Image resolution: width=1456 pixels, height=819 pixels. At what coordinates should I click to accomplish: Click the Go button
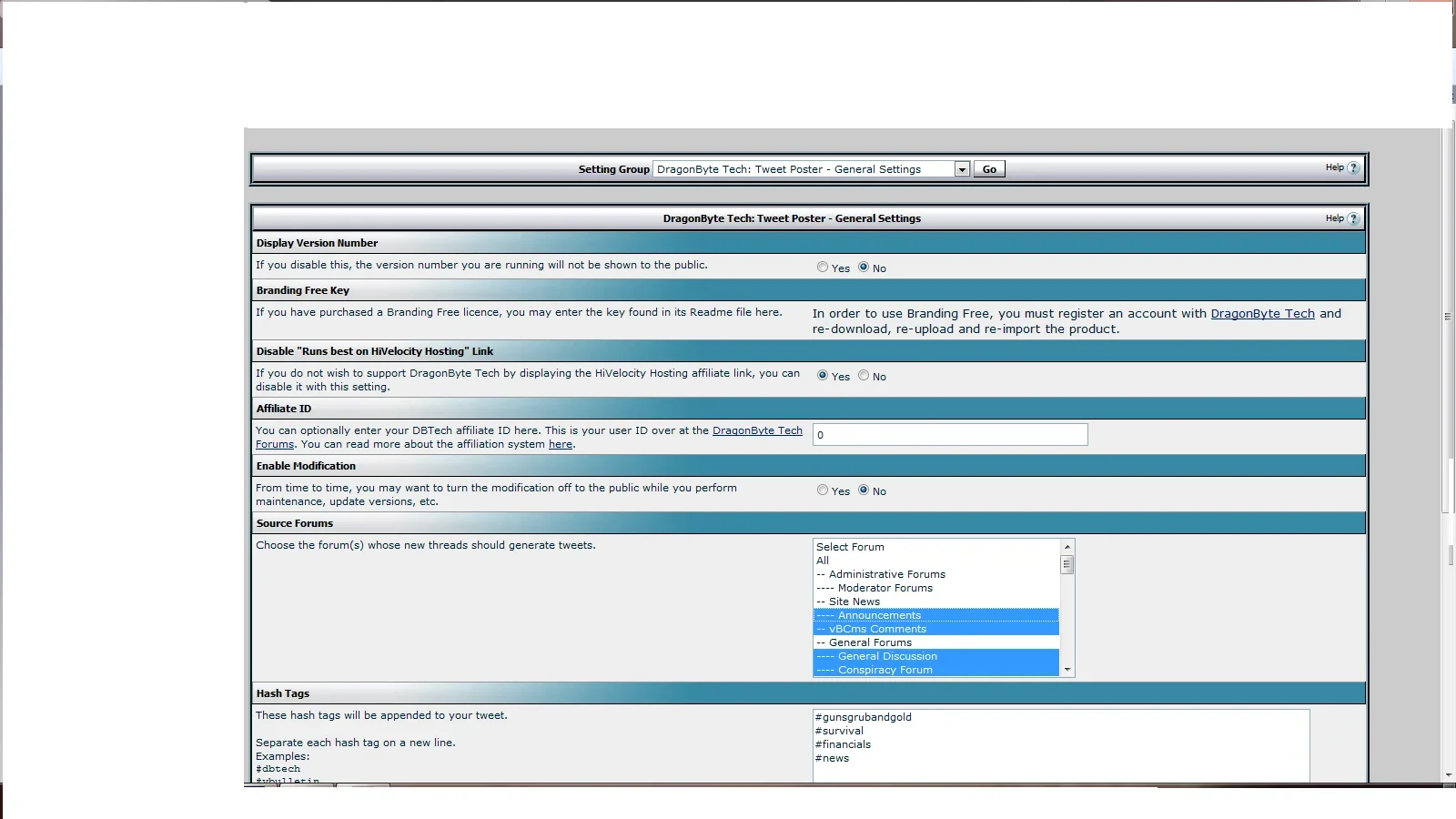989,169
